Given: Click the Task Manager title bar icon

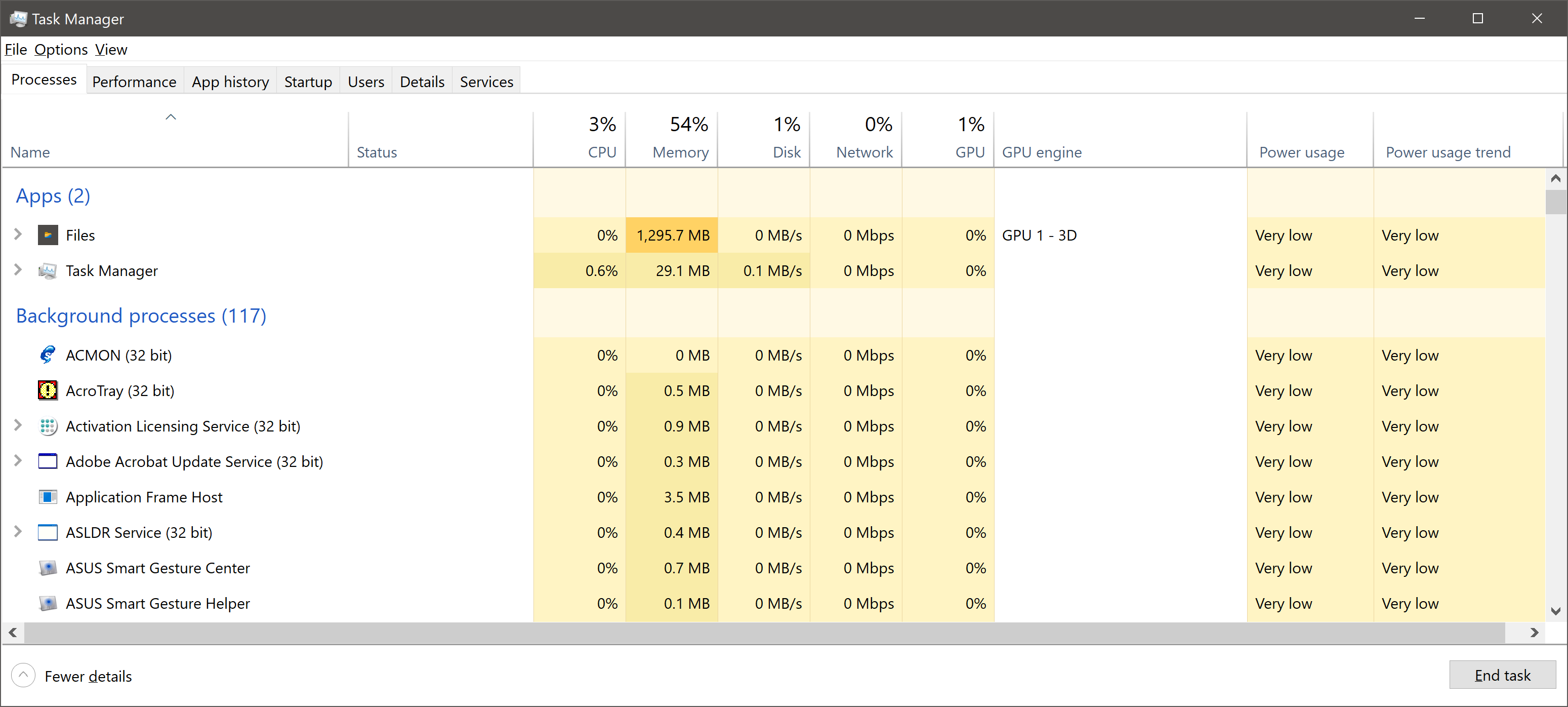Looking at the screenshot, I should 18,18.
